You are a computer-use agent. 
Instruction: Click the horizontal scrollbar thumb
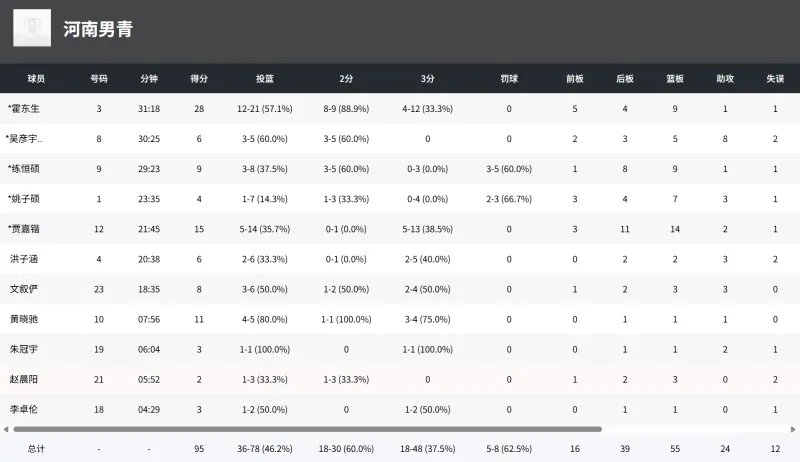point(308,429)
